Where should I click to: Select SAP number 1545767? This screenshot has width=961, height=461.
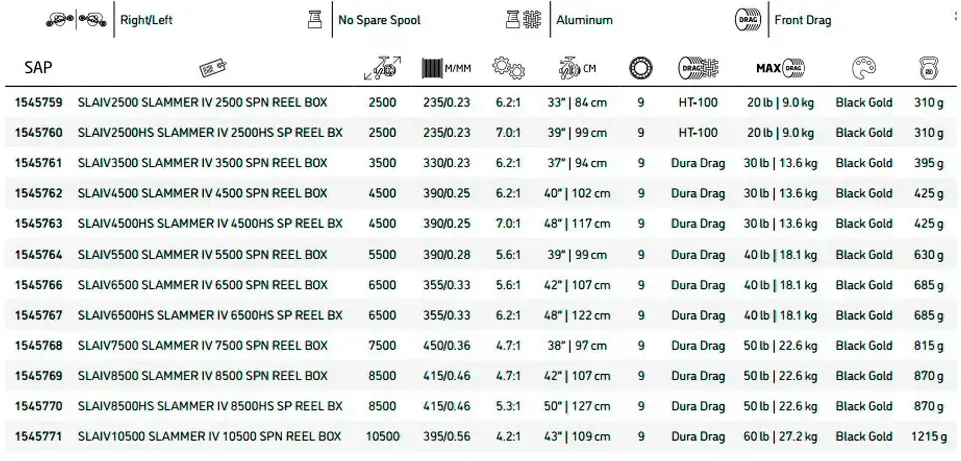point(39,315)
